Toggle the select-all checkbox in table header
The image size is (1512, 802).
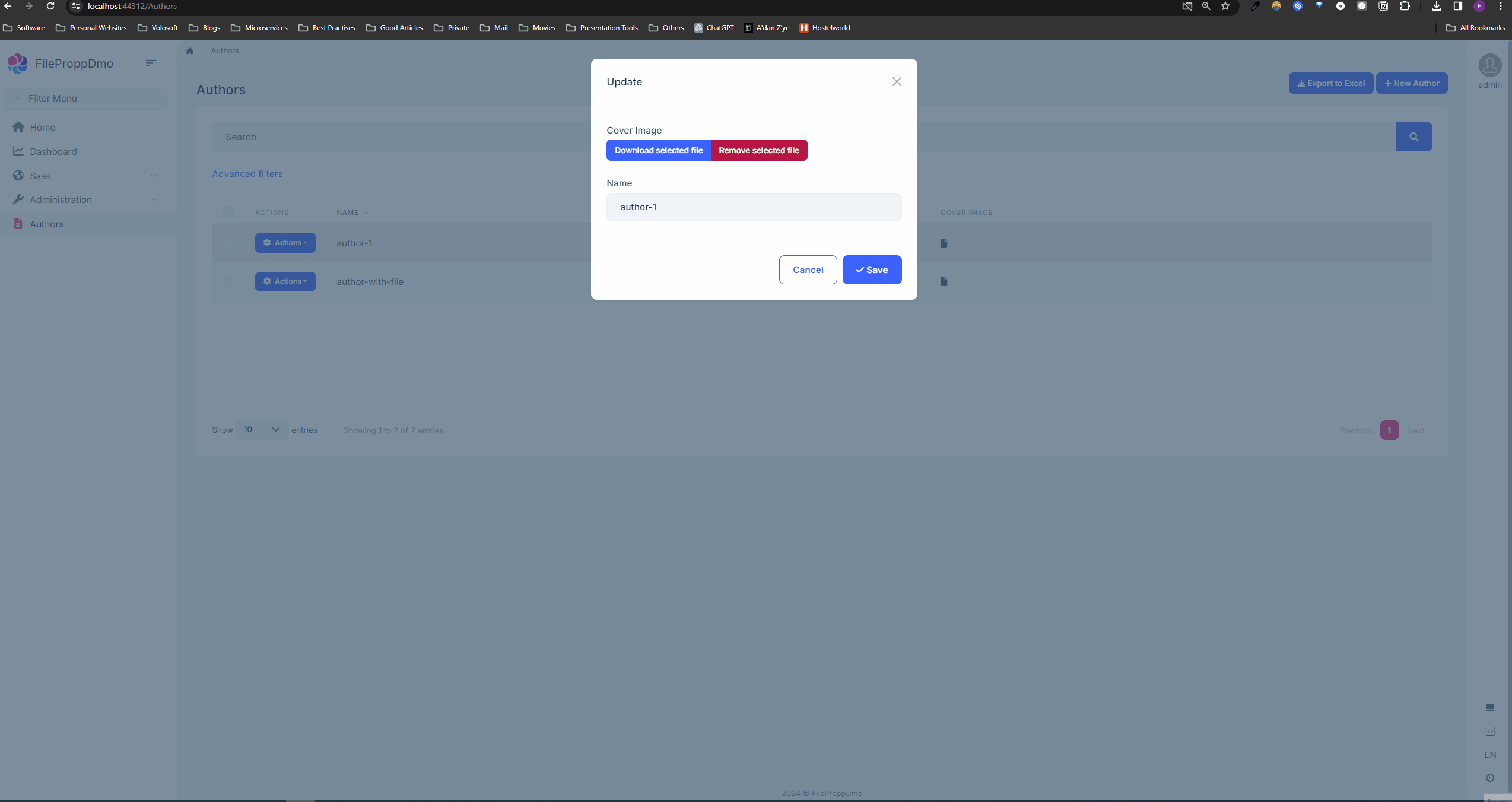click(228, 212)
